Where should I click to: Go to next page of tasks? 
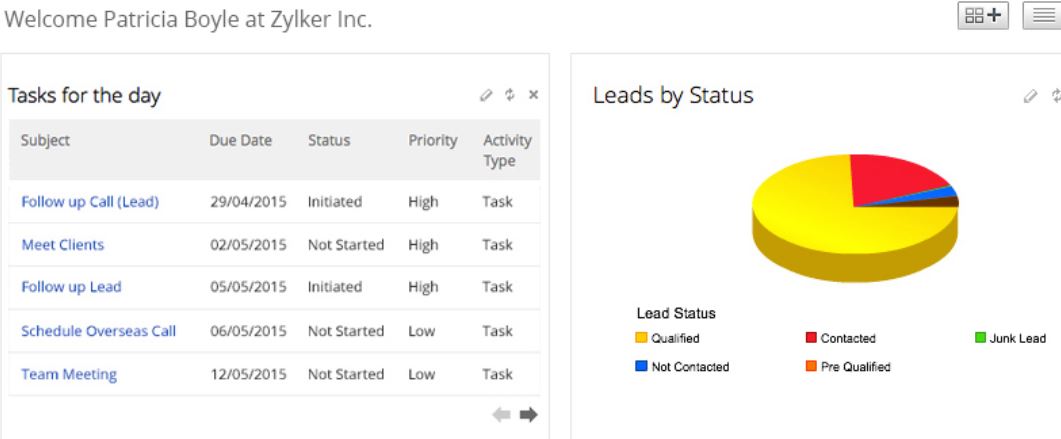point(528,414)
